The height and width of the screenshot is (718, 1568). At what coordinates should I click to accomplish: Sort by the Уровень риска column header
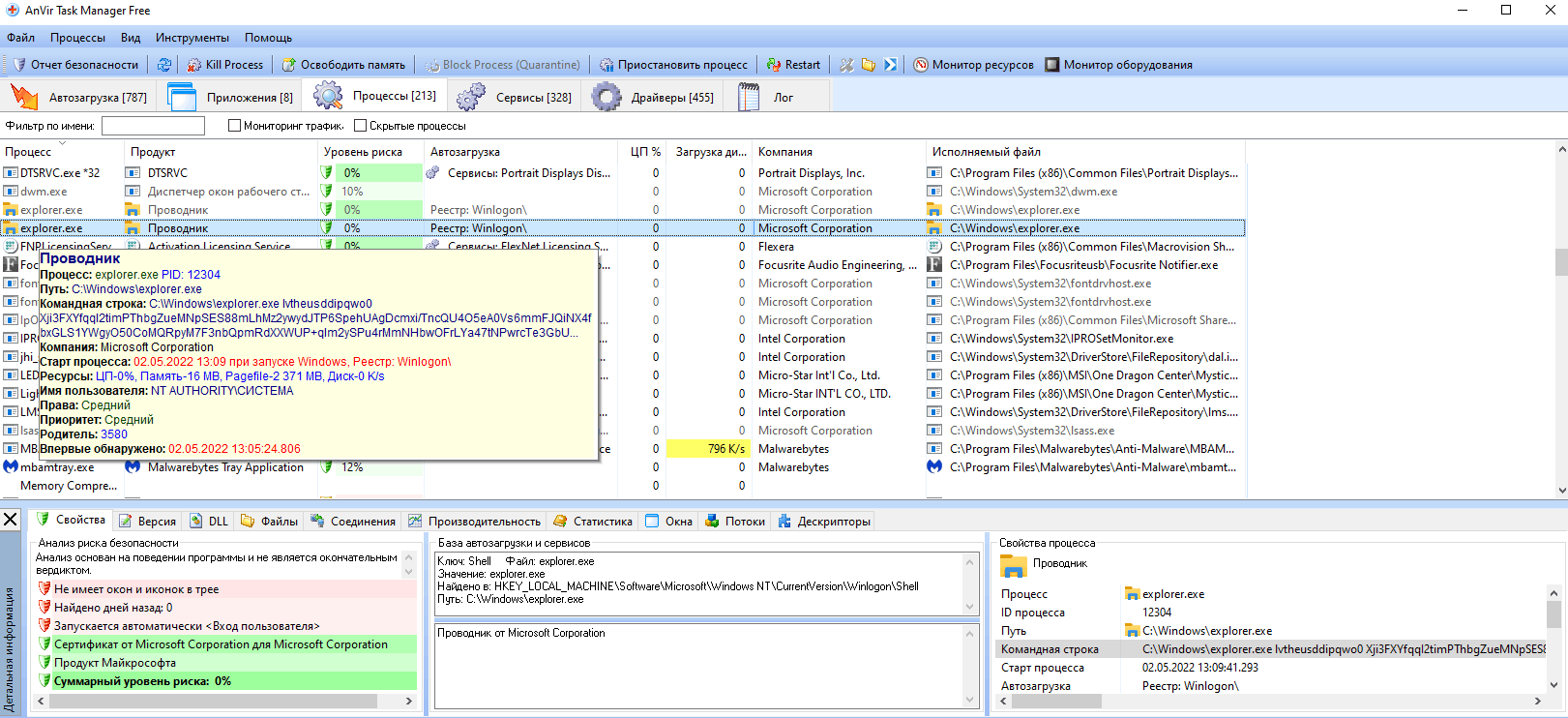363,152
